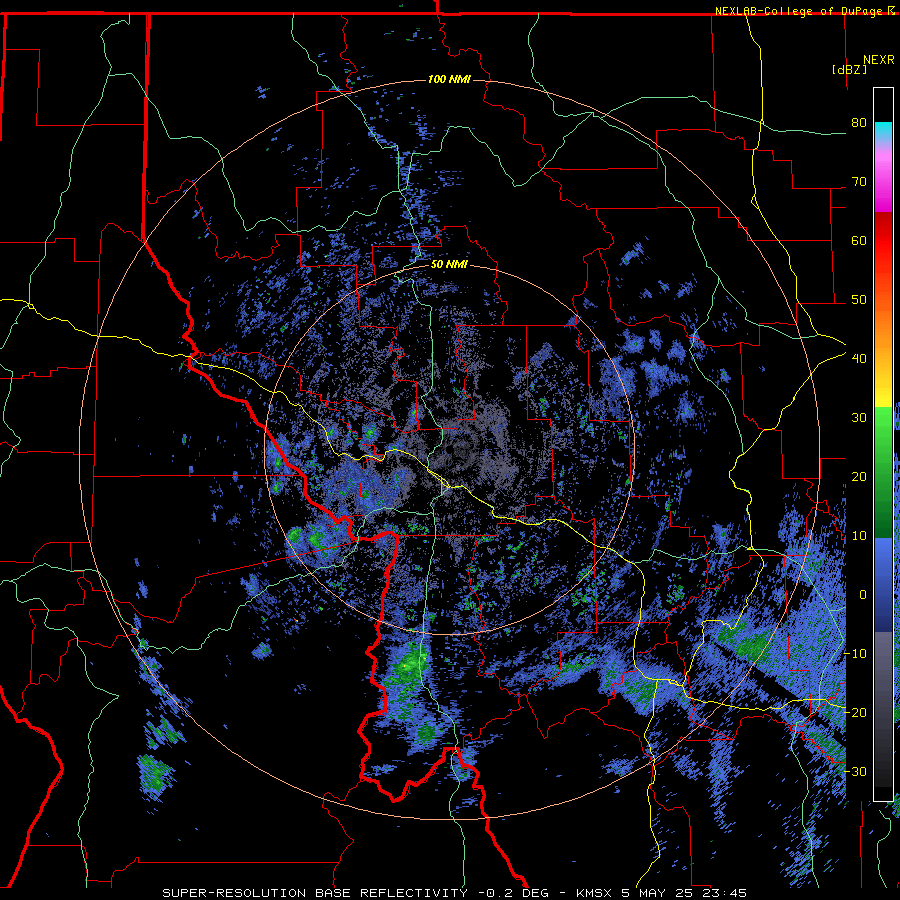Click the 80 dBZ value on color scale
This screenshot has width=900, height=900.
click(859, 123)
